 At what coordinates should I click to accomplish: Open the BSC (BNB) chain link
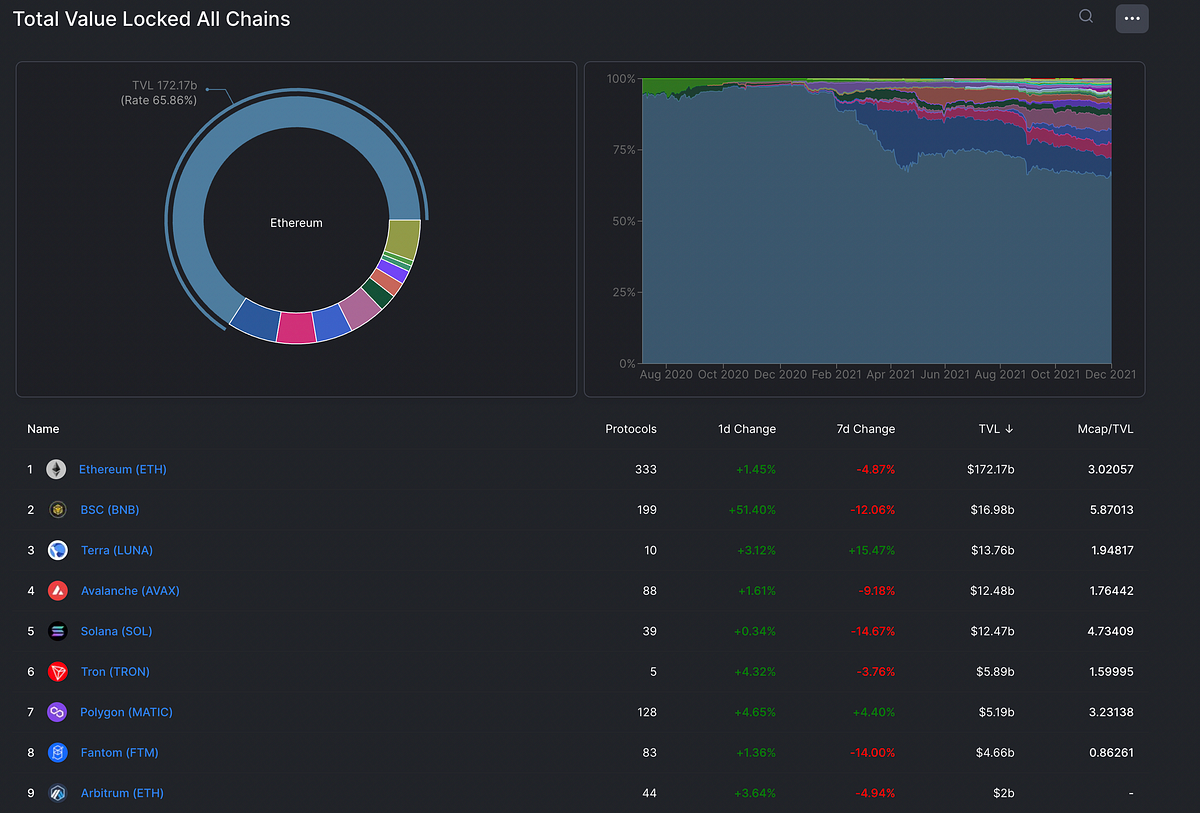[110, 510]
